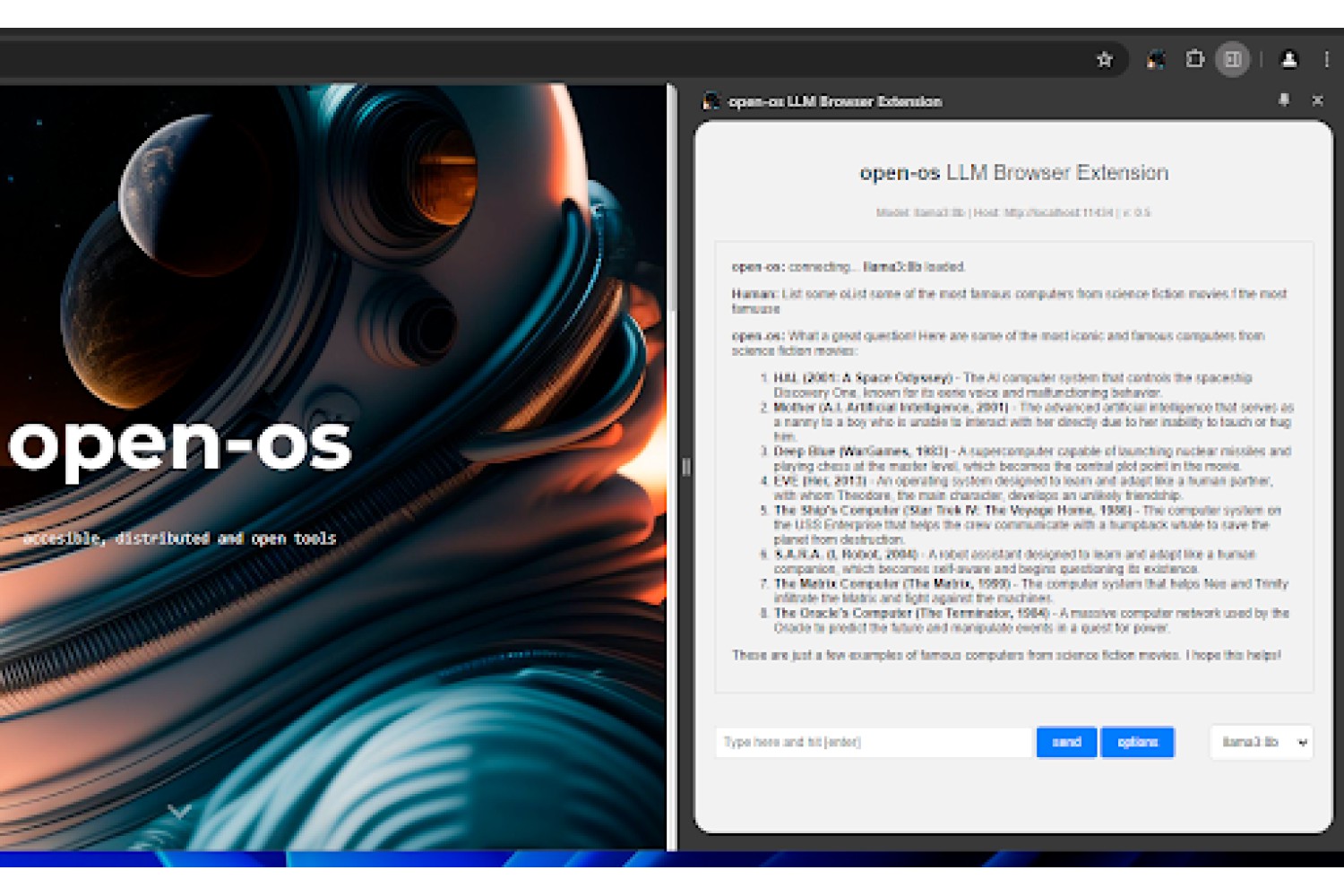Toggle the browser side panel button
The image size is (1344, 896).
tap(1233, 60)
